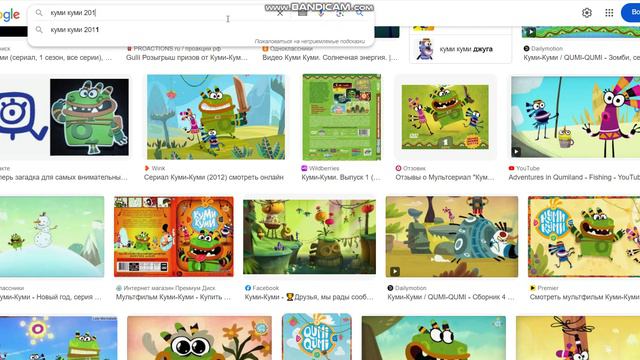Screen dimensions: 640x360
Task: Open Google settings gear icon
Action: pyautogui.click(x=587, y=13)
